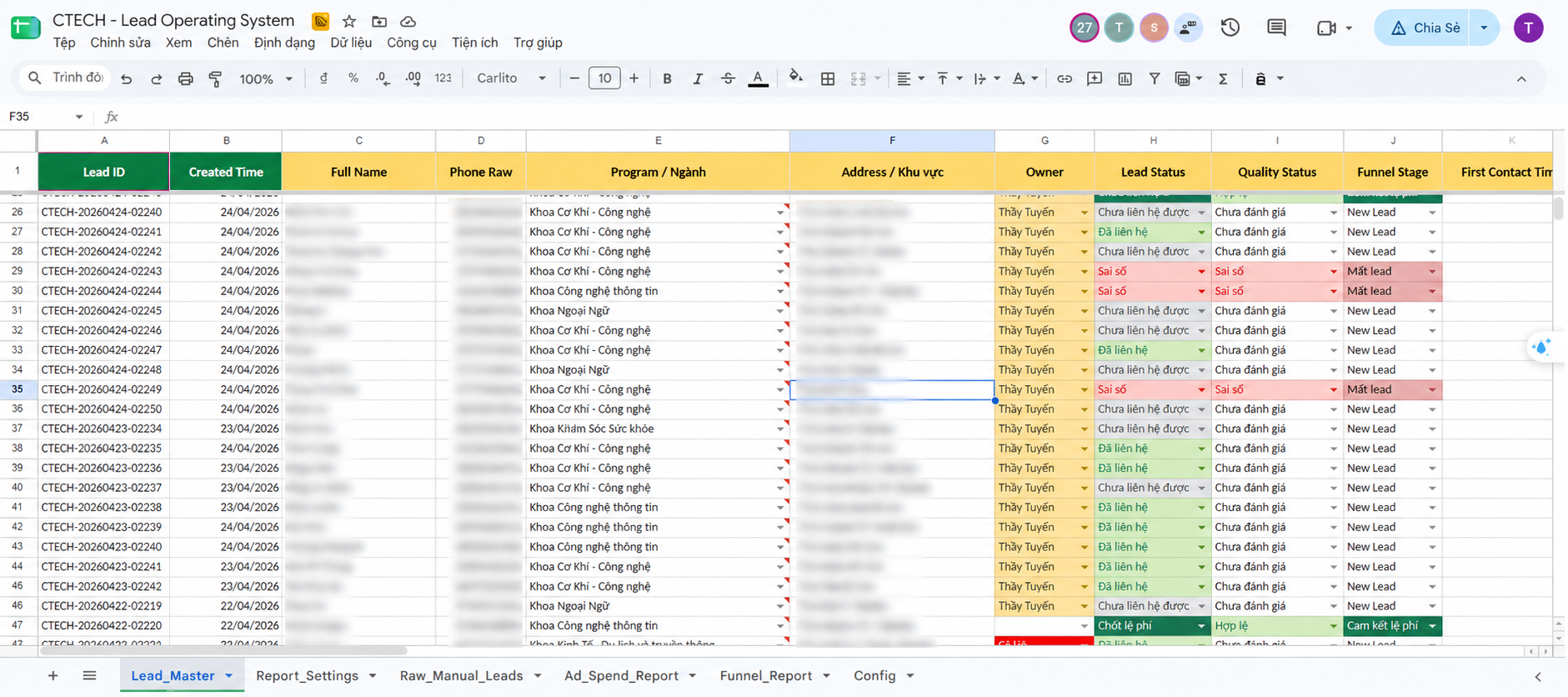Add a comment via toolbar icon
Screen dimensions: 1568x697
[x=1095, y=78]
